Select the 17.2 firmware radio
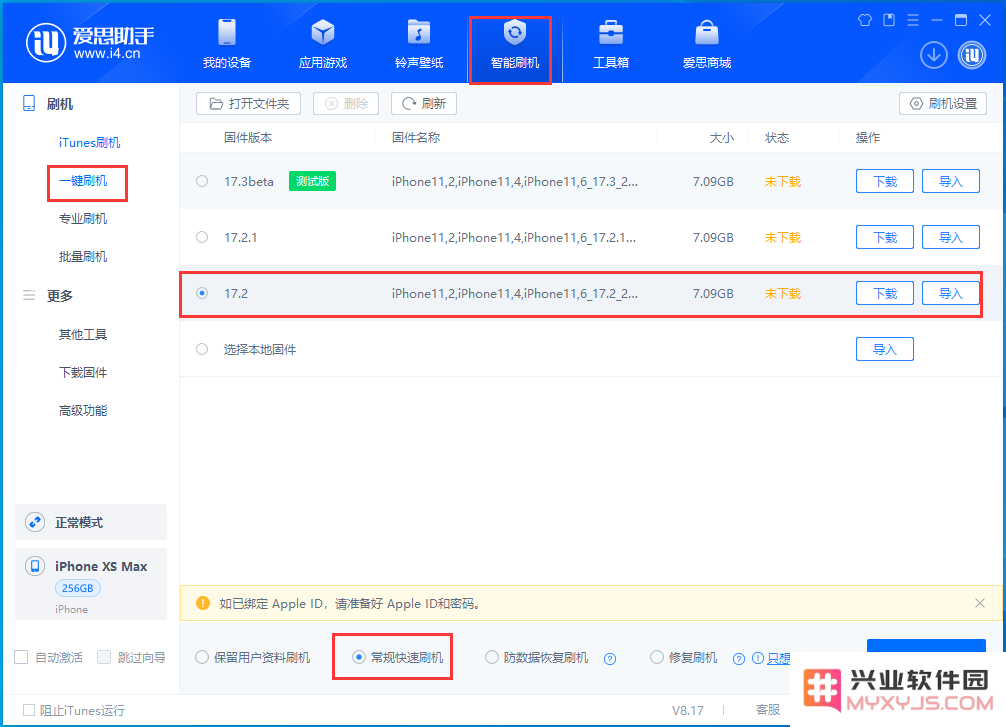Screen dimensions: 1006x727 tap(202, 293)
